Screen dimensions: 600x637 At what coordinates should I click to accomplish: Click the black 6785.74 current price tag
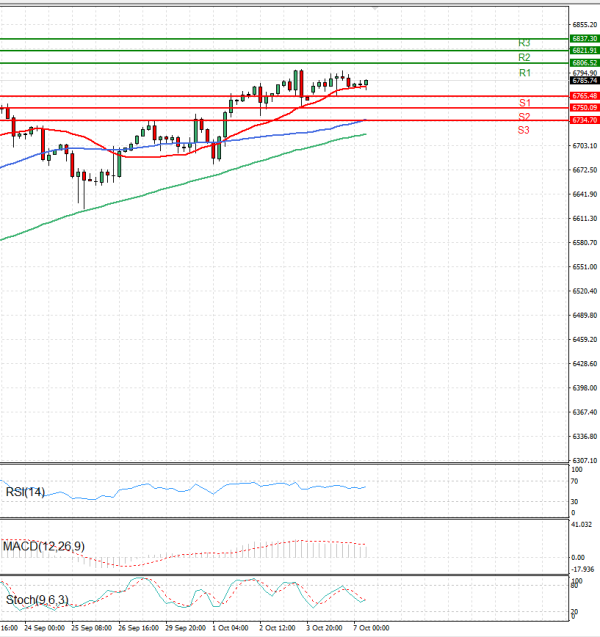[x=583, y=81]
